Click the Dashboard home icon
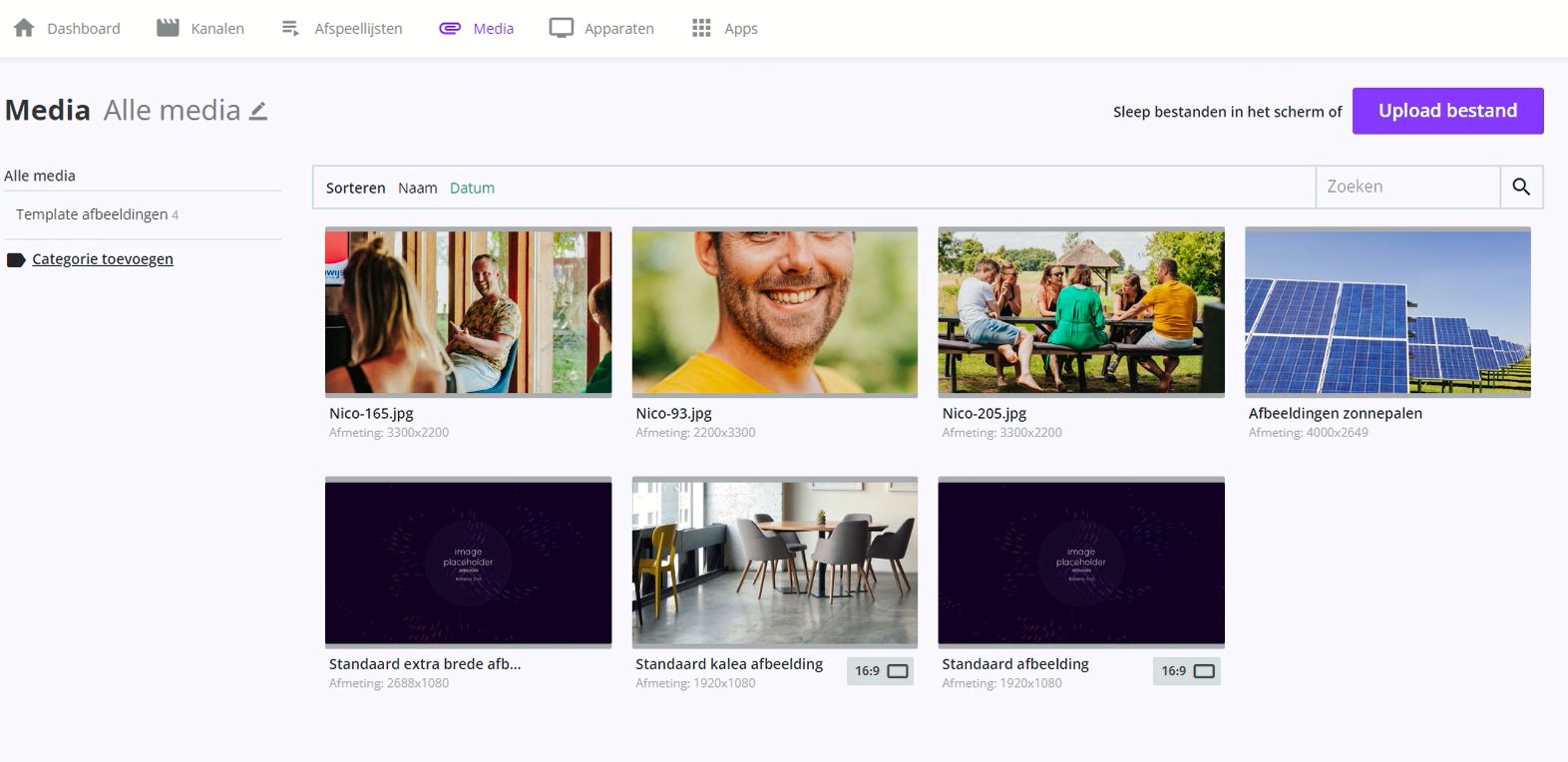Viewport: 1568px width, 762px height. [x=24, y=28]
